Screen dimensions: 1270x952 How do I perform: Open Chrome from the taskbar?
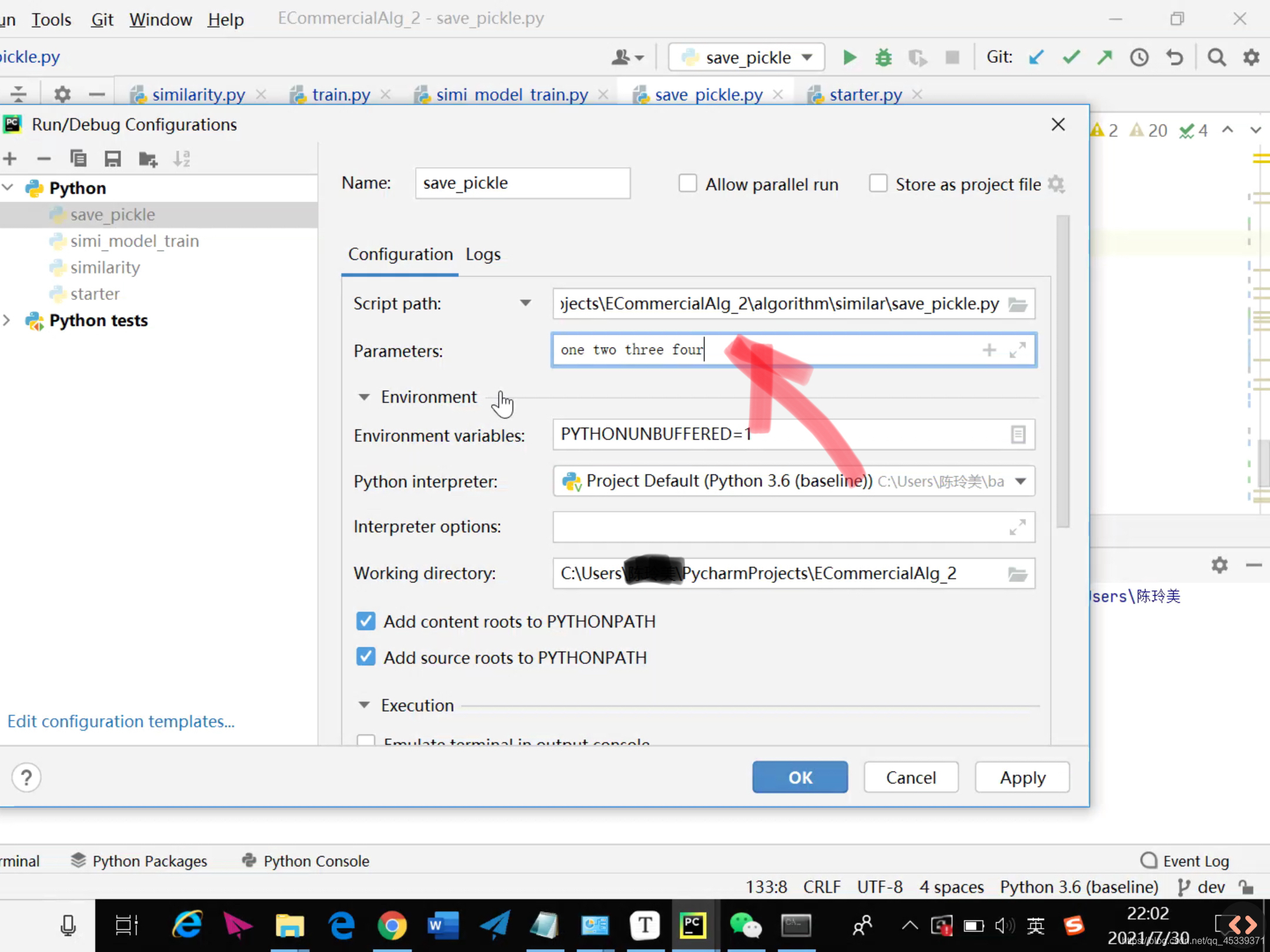click(x=392, y=924)
